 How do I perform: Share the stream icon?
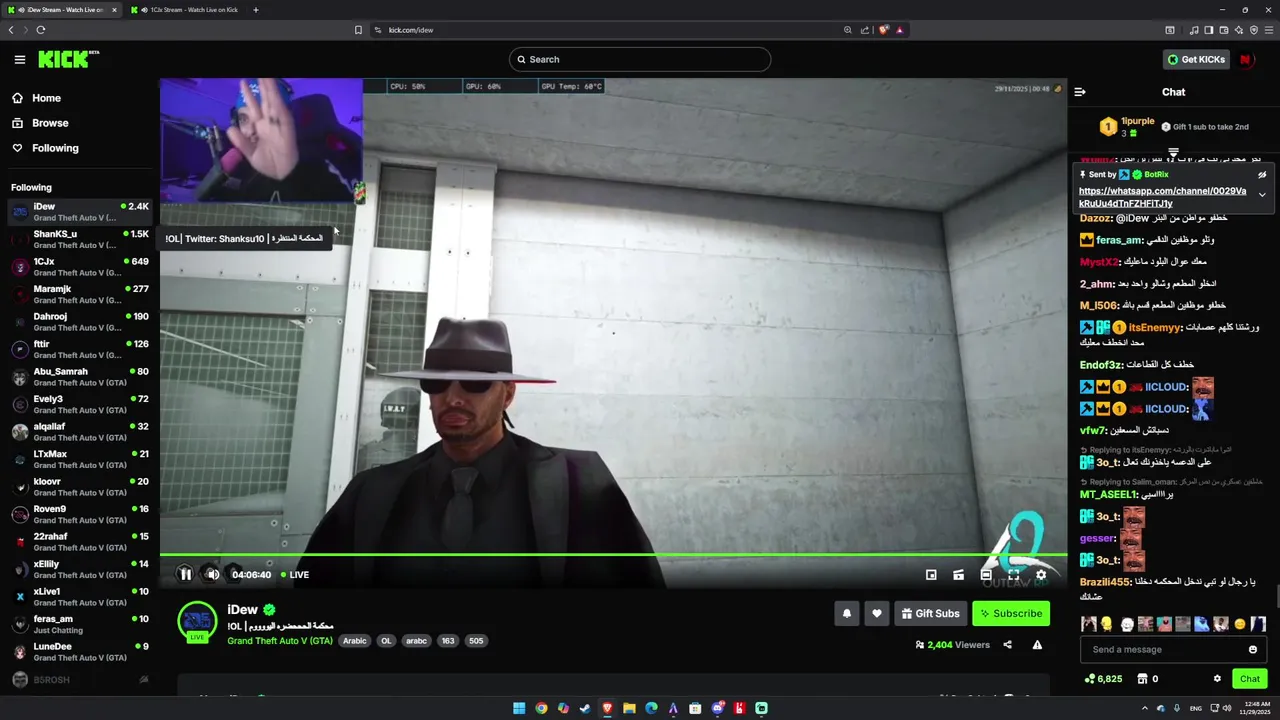tap(1007, 645)
